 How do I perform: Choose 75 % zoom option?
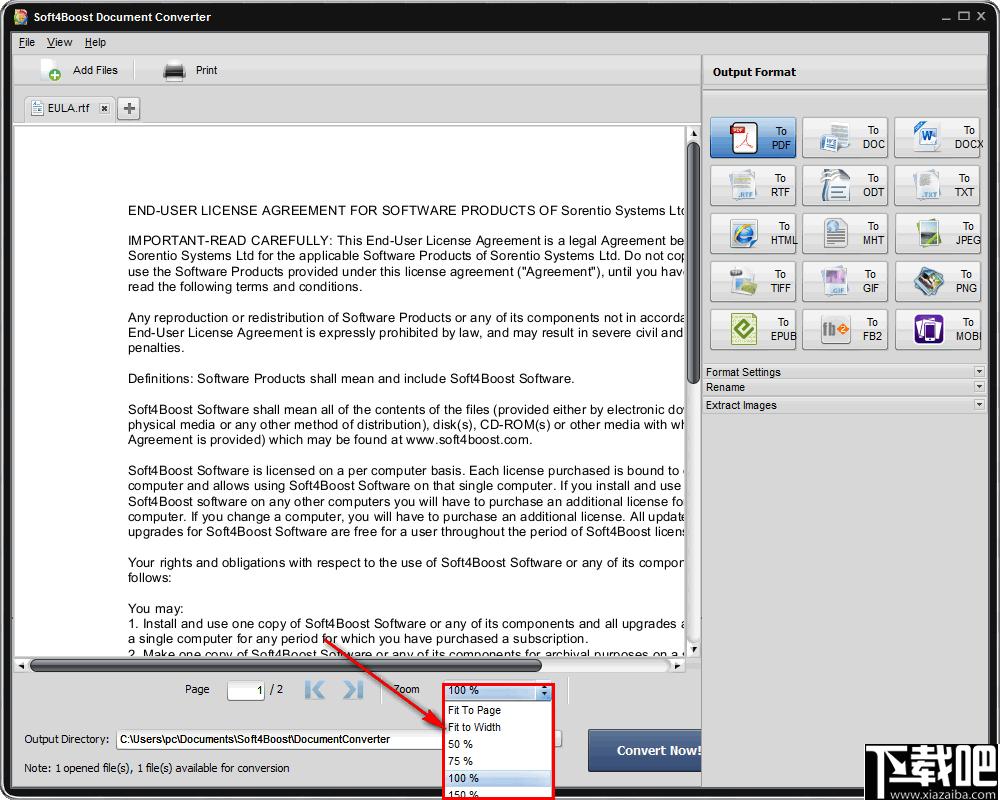tap(498, 761)
